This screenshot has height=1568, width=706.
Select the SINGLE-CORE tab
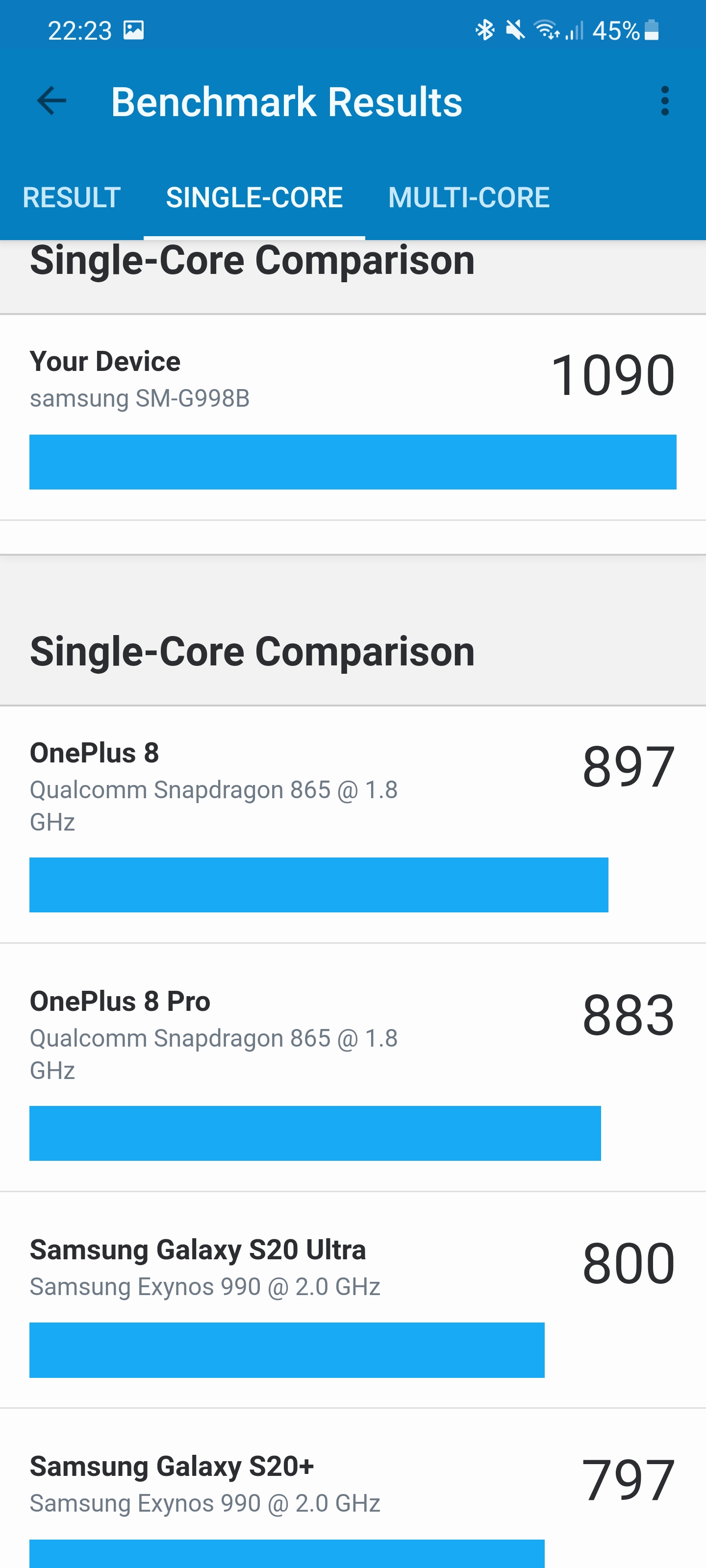click(x=254, y=197)
